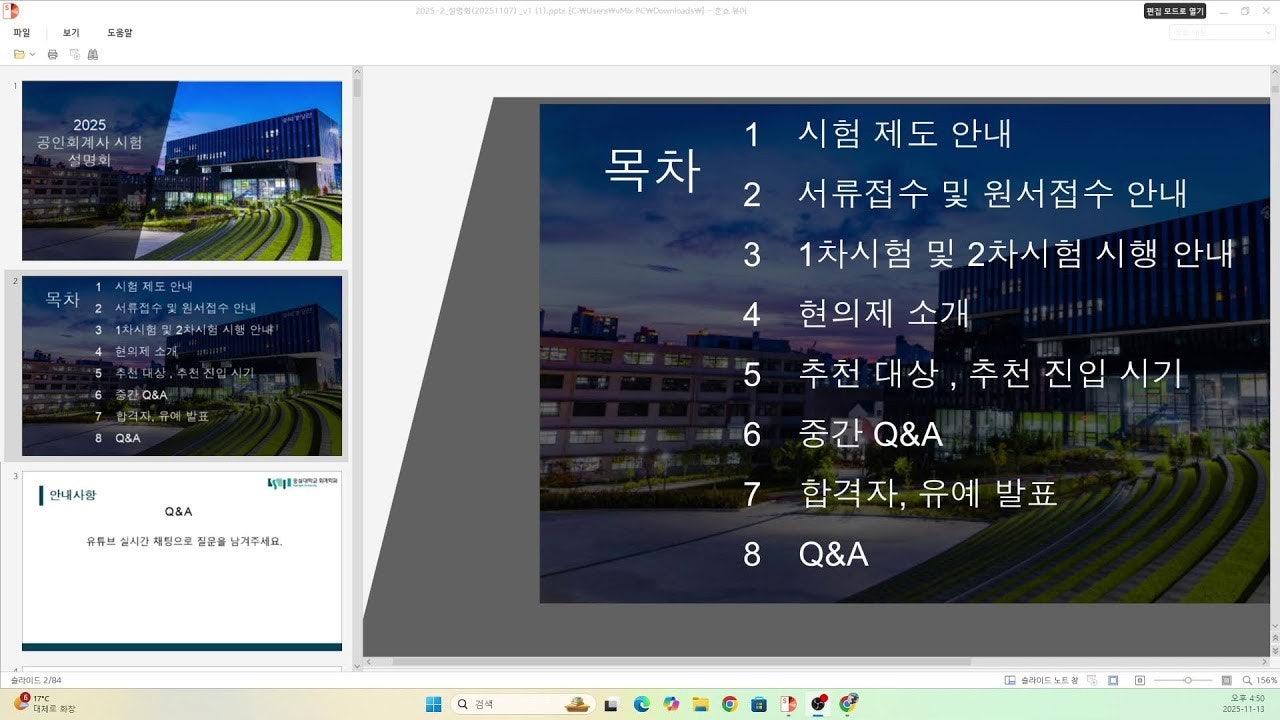Click the zoom in icon right of slider
1280x720 pixels.
tap(1227, 680)
